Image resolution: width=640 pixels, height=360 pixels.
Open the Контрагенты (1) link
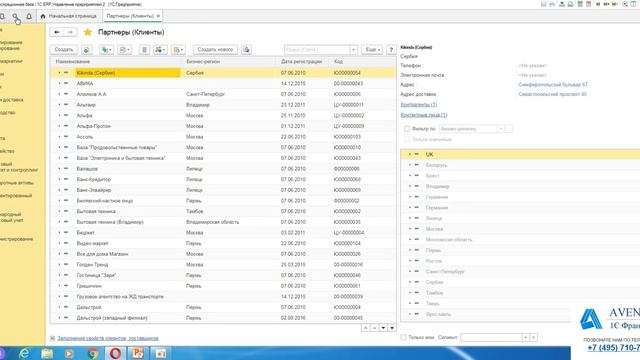pyautogui.click(x=419, y=105)
